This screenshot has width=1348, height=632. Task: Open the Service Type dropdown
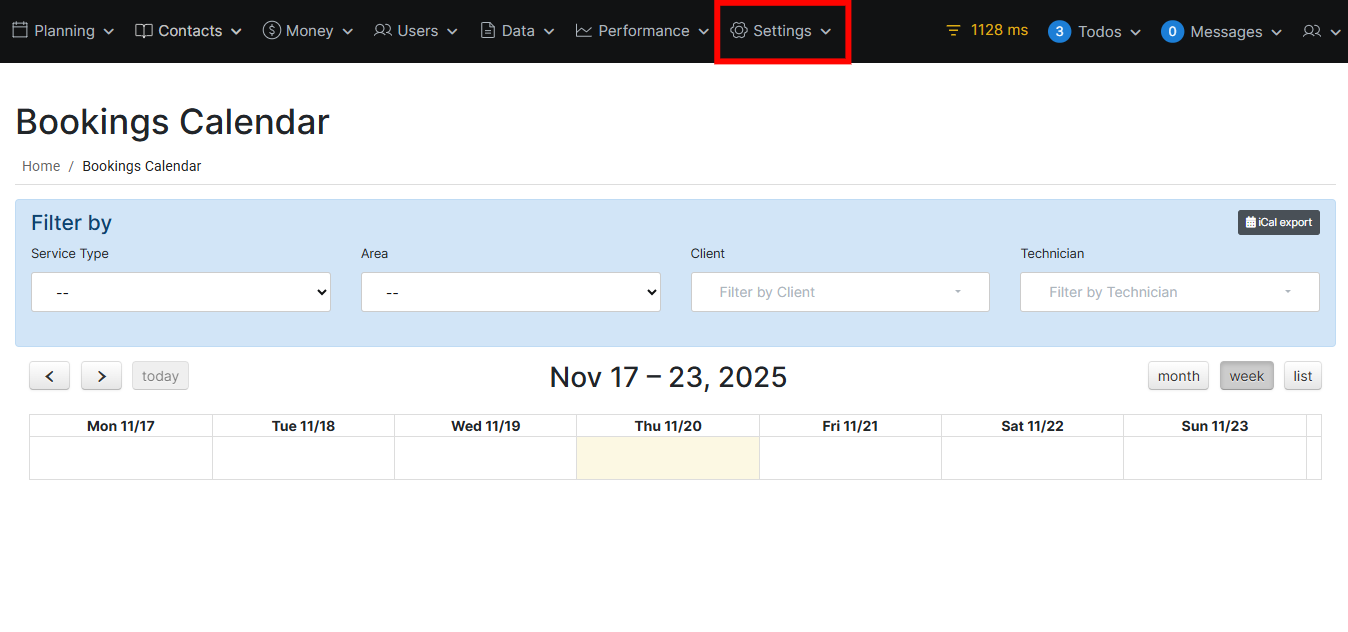pos(181,293)
